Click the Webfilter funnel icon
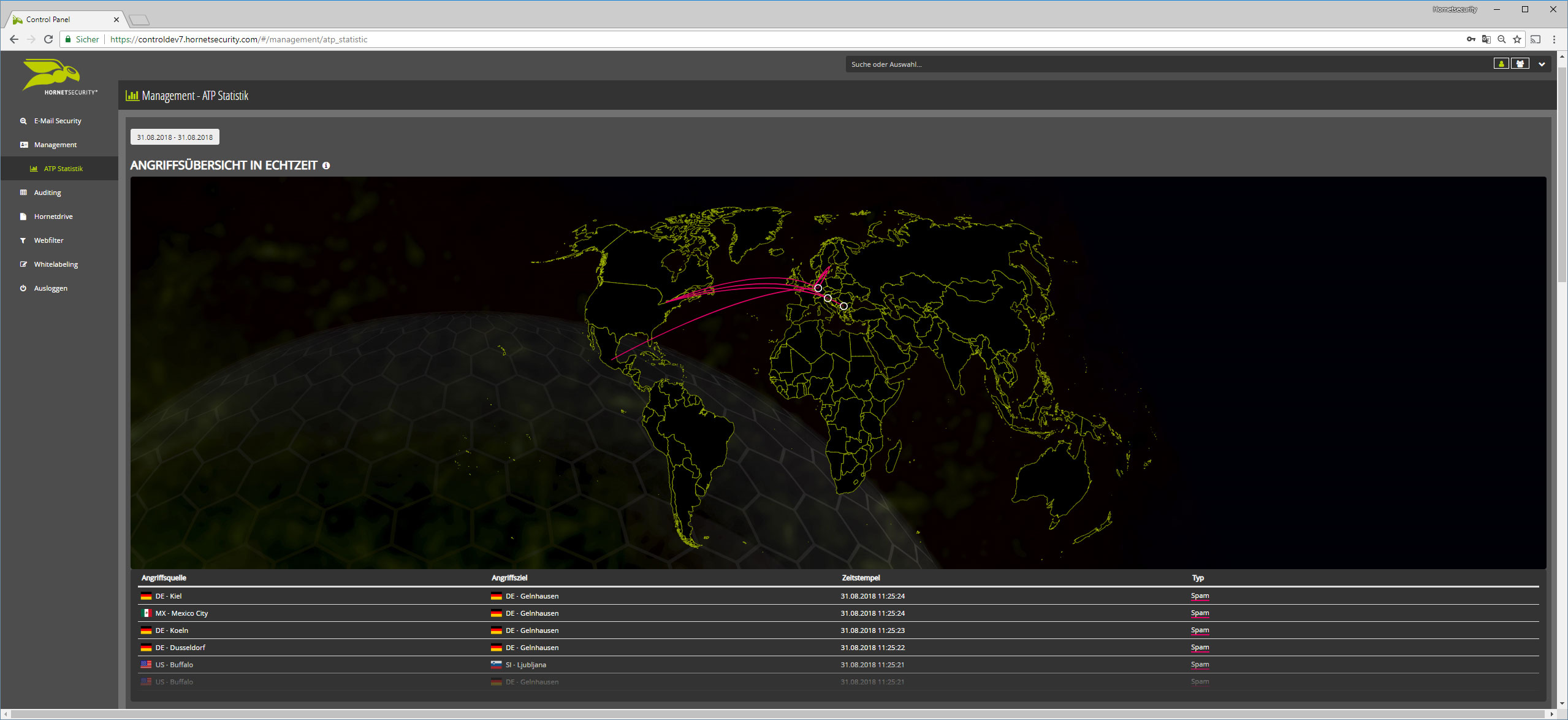This screenshot has width=1568, height=720. pyautogui.click(x=23, y=240)
